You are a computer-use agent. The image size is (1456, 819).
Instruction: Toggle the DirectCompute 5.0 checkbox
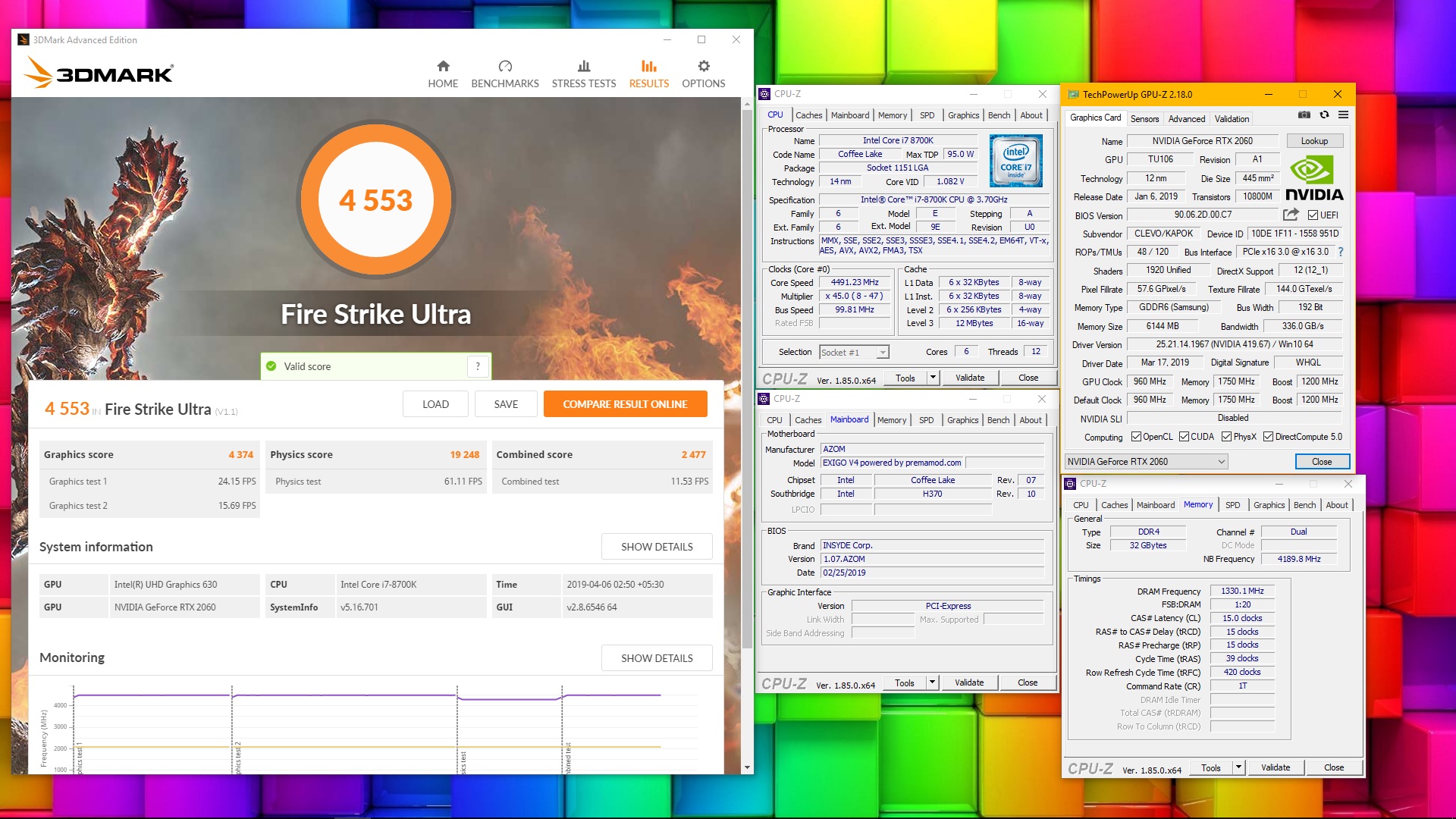click(x=1268, y=437)
